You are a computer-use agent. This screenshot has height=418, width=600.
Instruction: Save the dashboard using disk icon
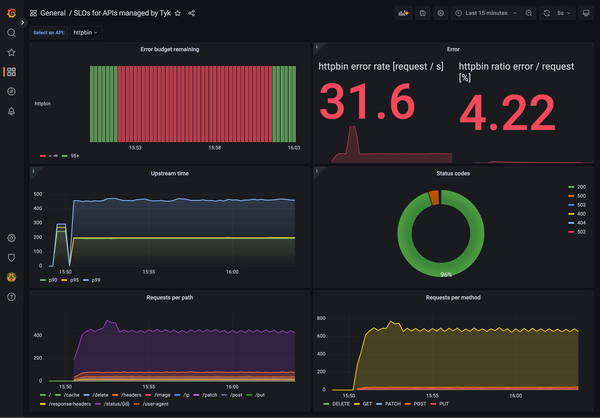point(423,13)
